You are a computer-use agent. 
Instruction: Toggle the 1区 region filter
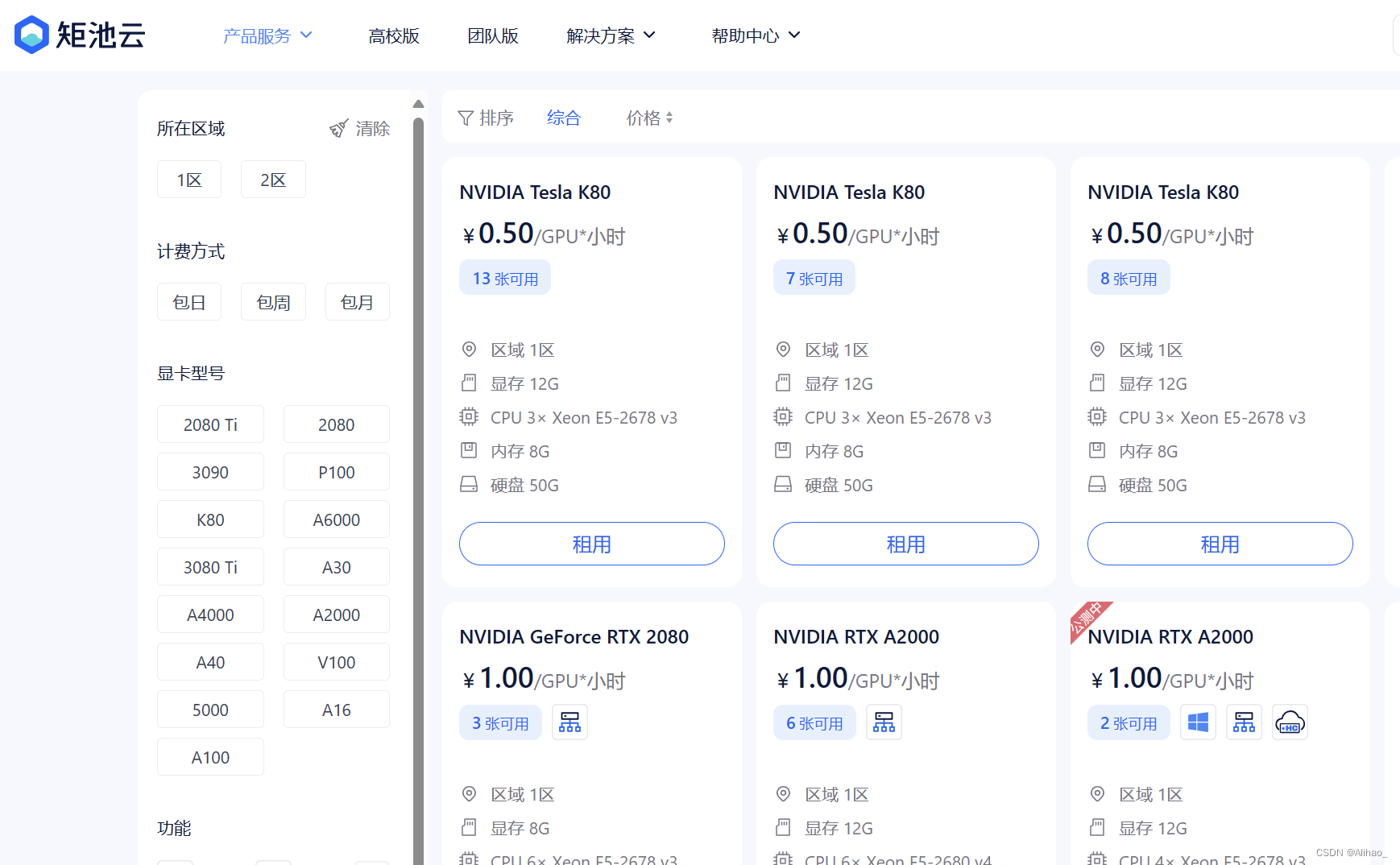pyautogui.click(x=189, y=180)
